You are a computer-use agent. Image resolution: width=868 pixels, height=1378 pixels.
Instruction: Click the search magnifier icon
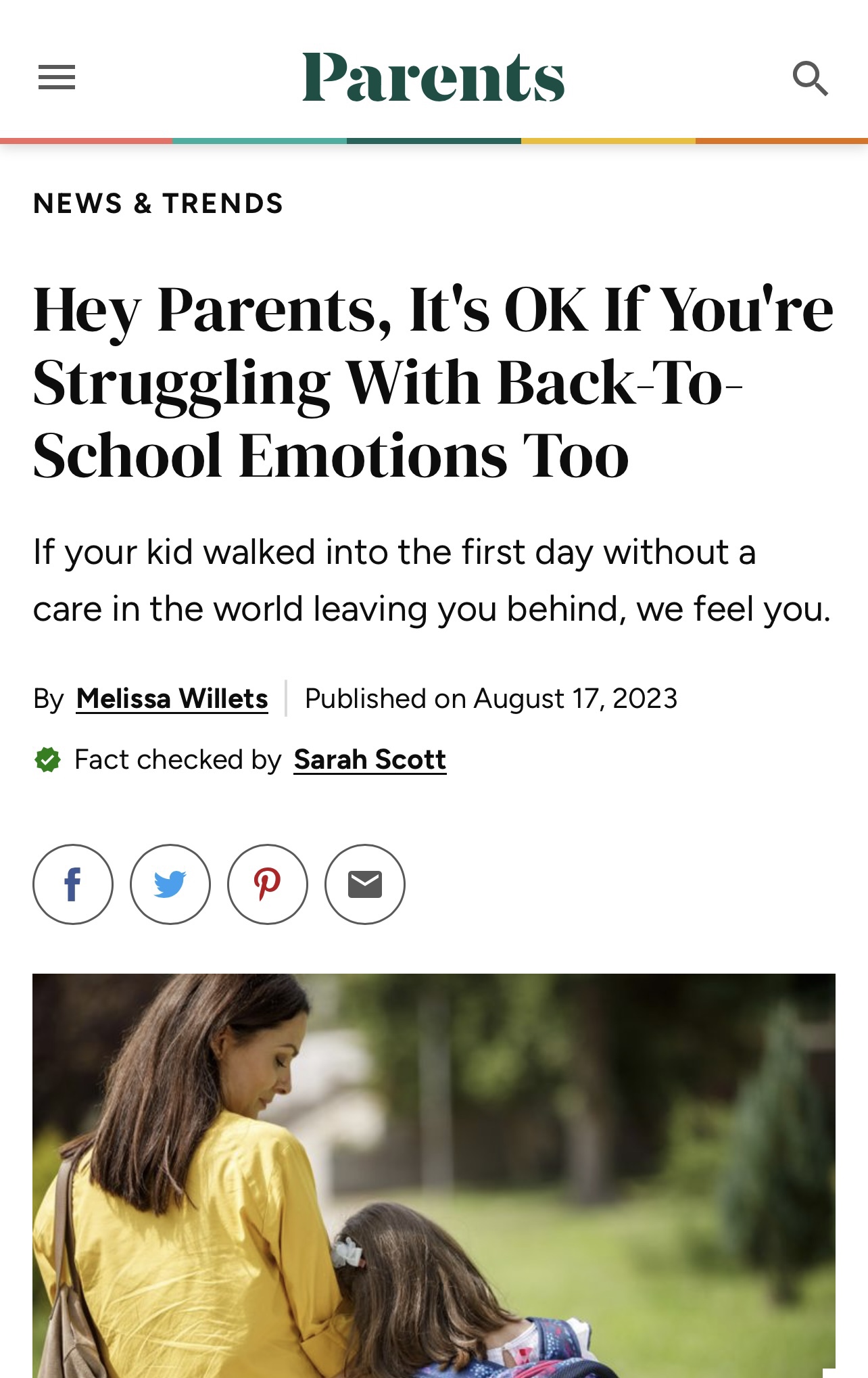pyautogui.click(x=810, y=78)
